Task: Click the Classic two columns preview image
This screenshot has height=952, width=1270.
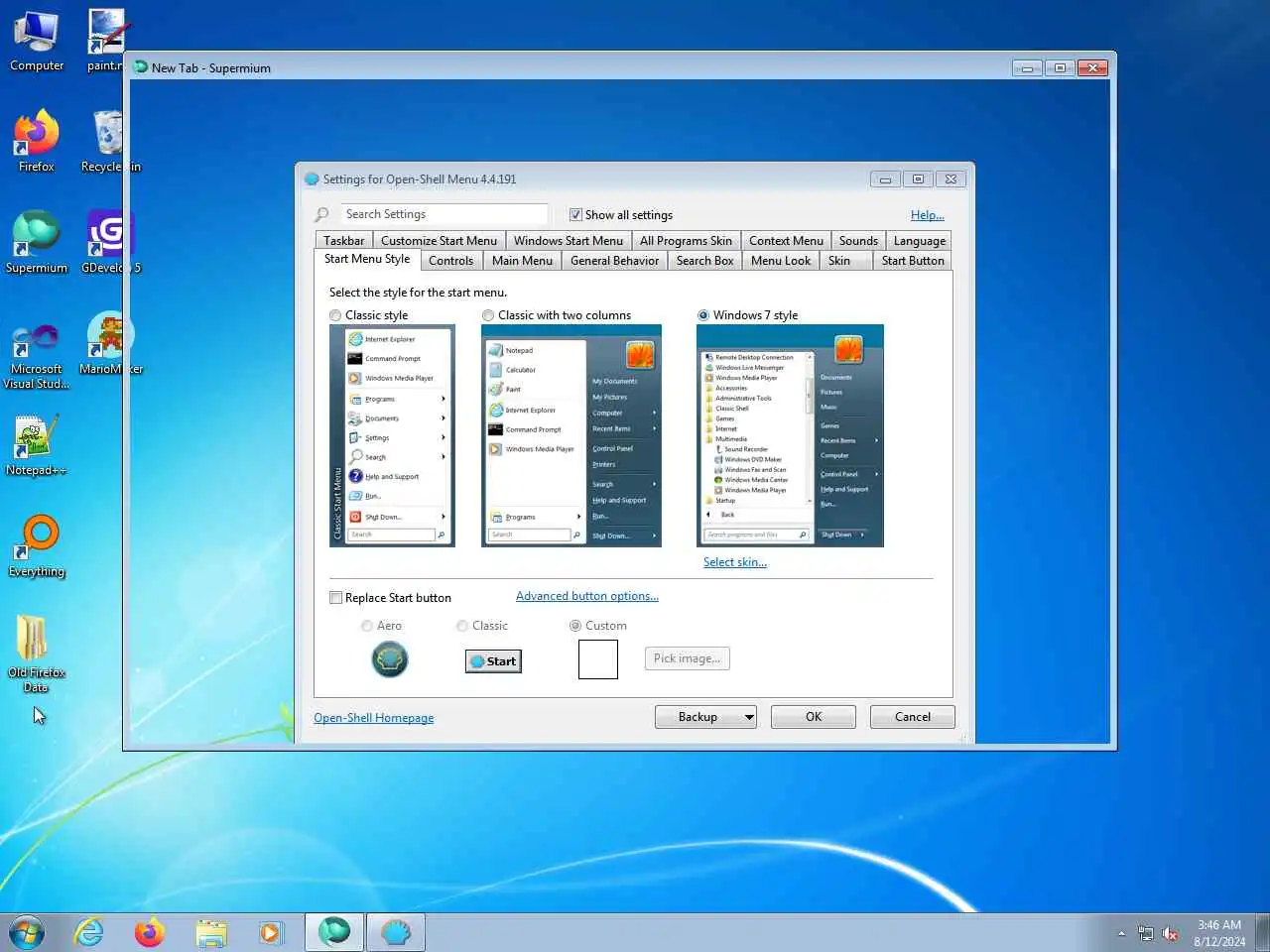Action: click(571, 435)
